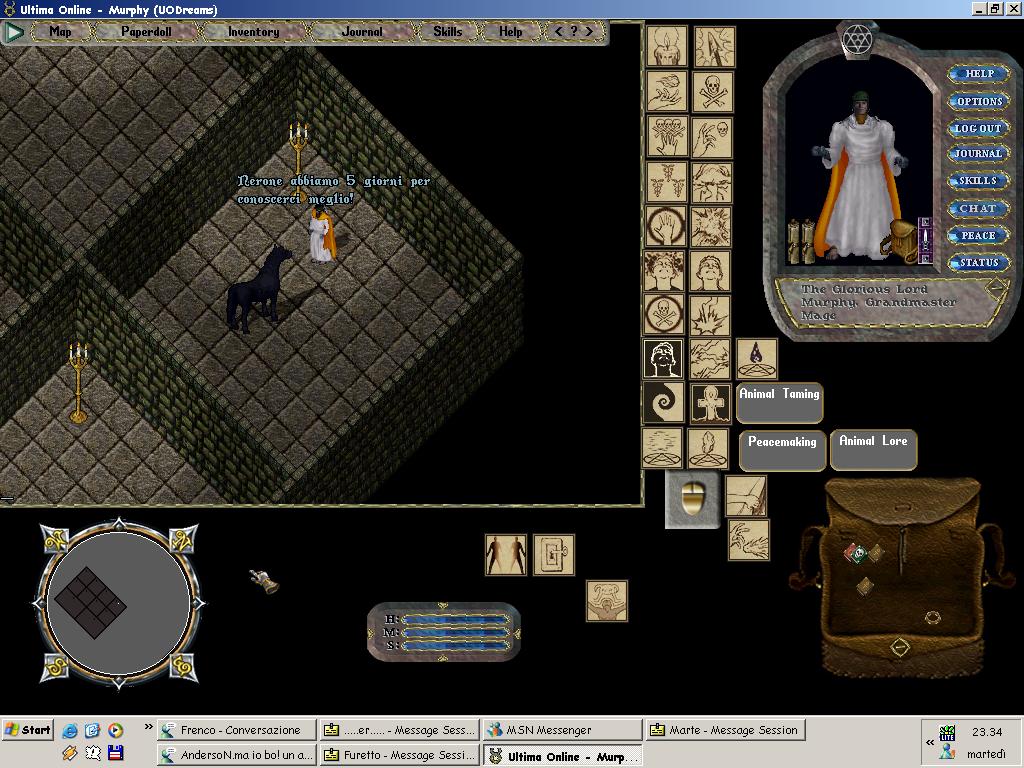Expand the Quick Launch overflow chevron
Image resolution: width=1024 pixels, height=768 pixels.
click(x=148, y=727)
